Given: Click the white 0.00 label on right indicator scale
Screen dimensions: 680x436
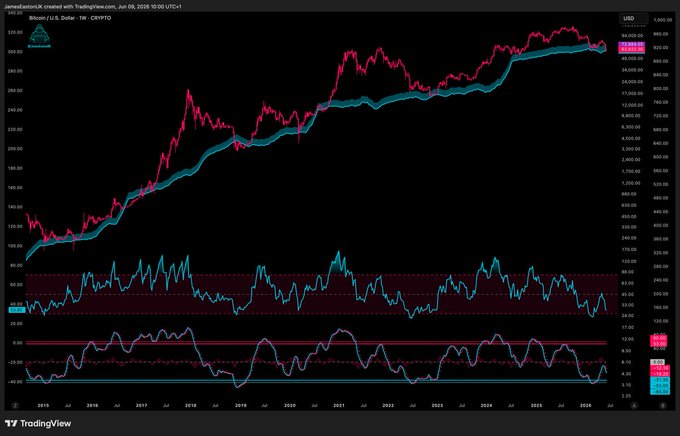Looking at the screenshot, I should 658,362.
